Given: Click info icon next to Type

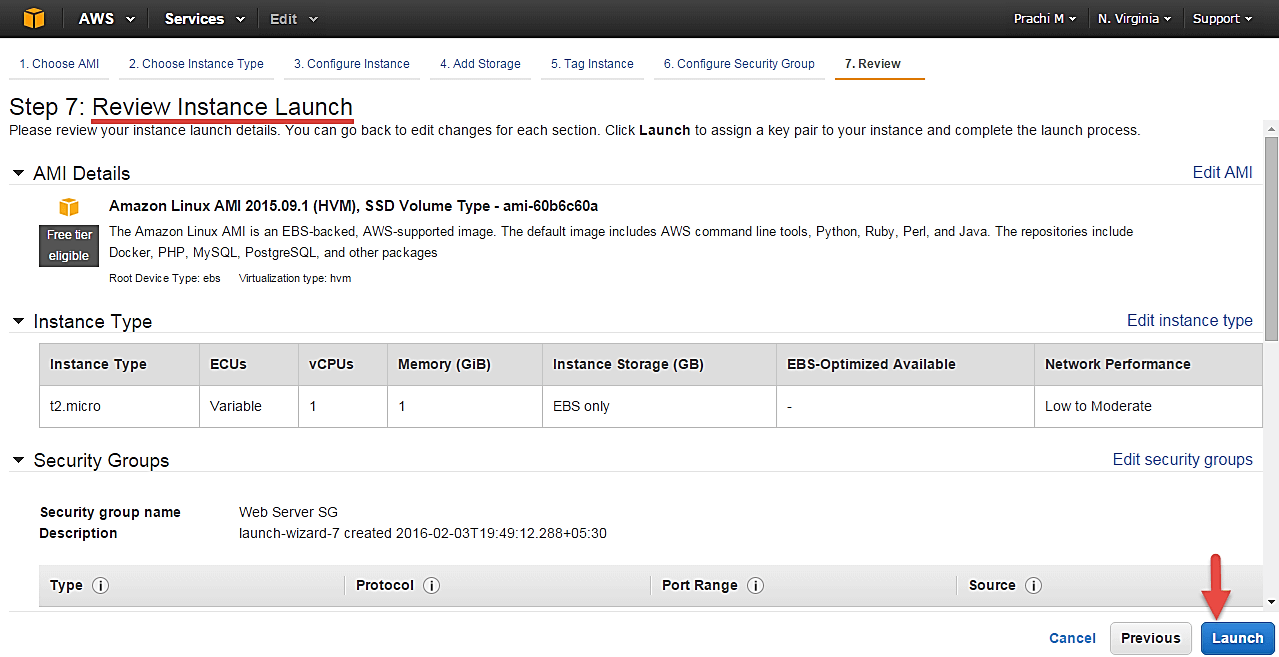Looking at the screenshot, I should tap(100, 586).
